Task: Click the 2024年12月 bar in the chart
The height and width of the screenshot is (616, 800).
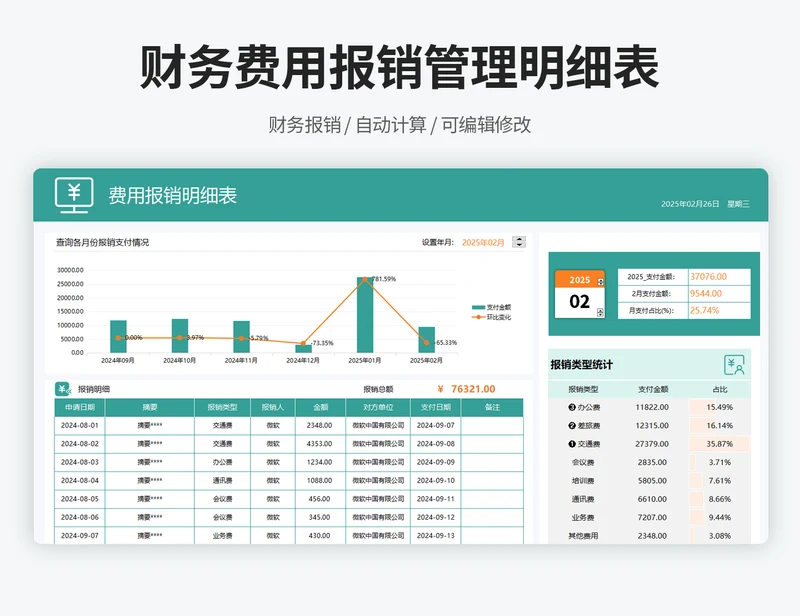Action: pyautogui.click(x=304, y=349)
